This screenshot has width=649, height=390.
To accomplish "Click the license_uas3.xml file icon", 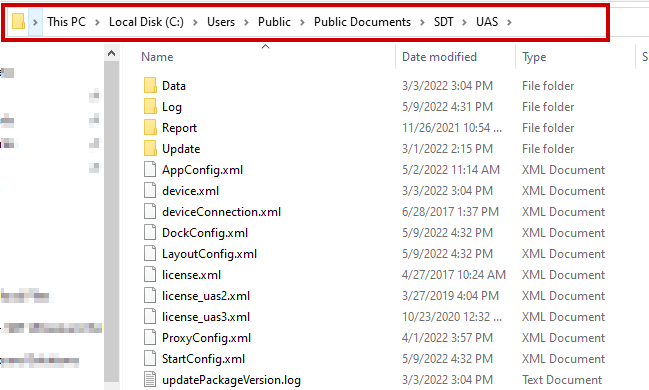I will pyautogui.click(x=150, y=316).
